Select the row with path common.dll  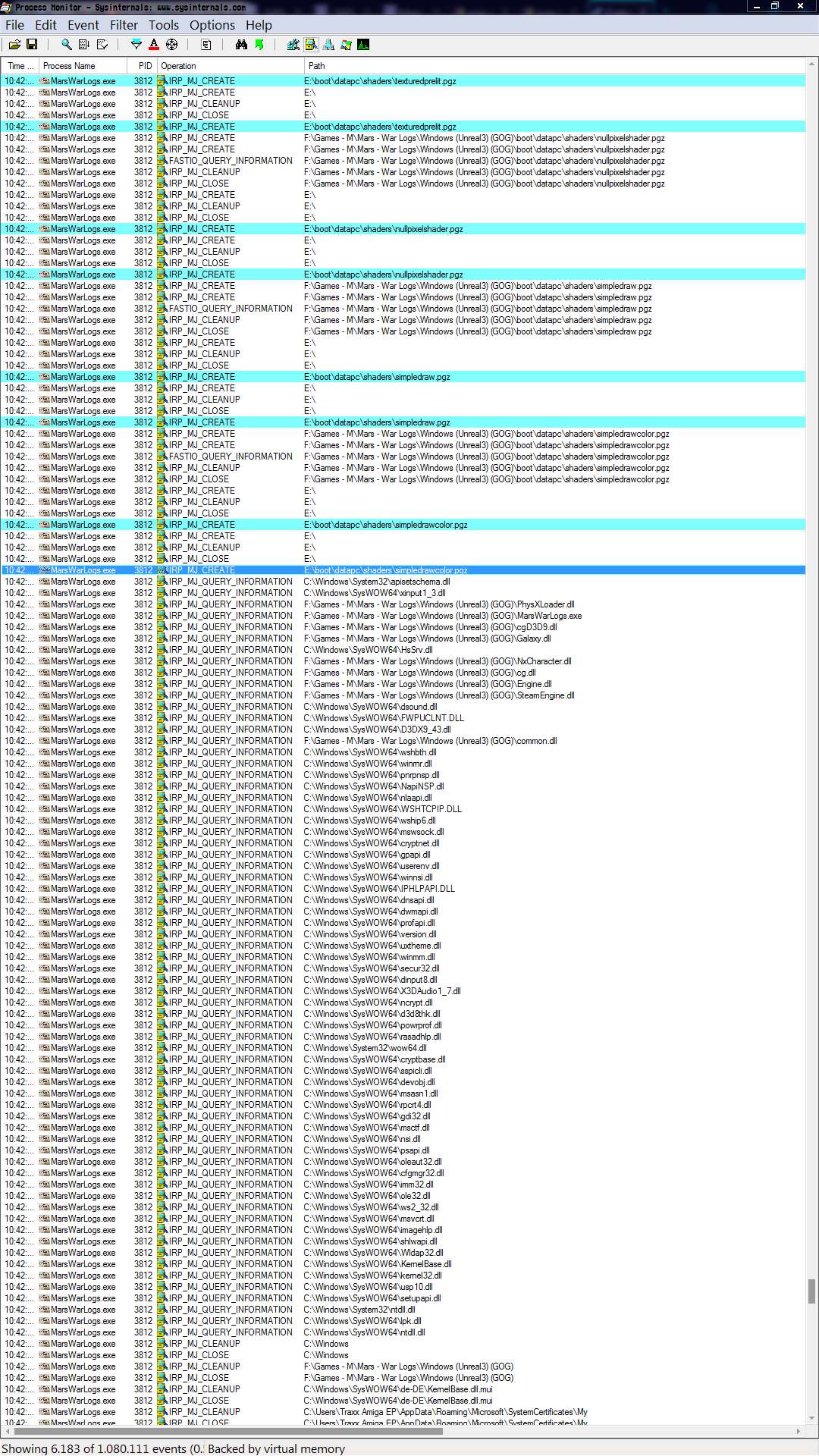403,741
